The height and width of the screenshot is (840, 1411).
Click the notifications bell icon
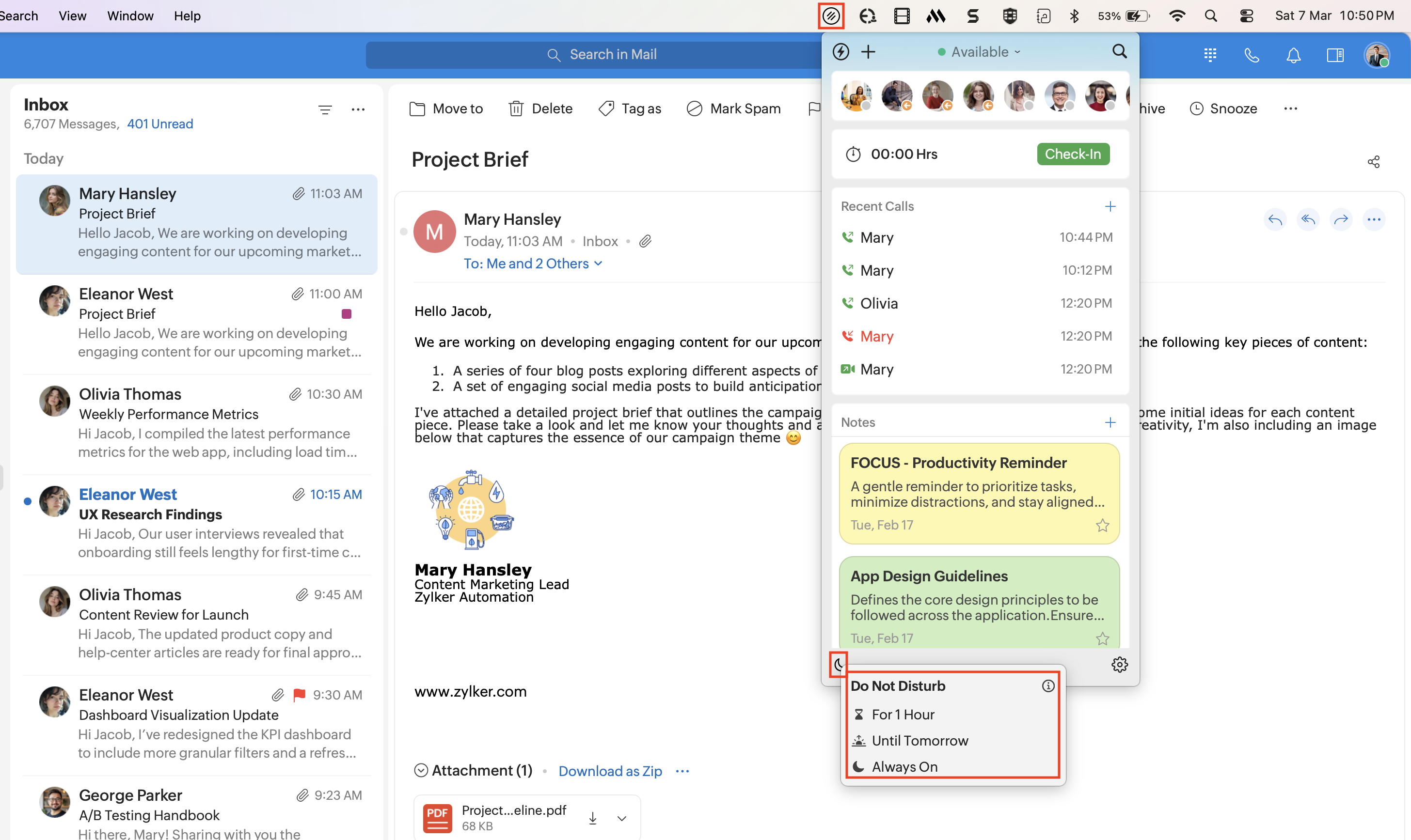[1293, 55]
